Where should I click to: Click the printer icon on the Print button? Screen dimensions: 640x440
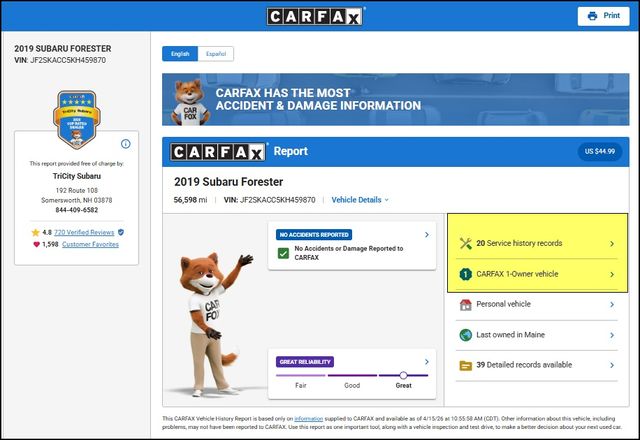pyautogui.click(x=592, y=16)
